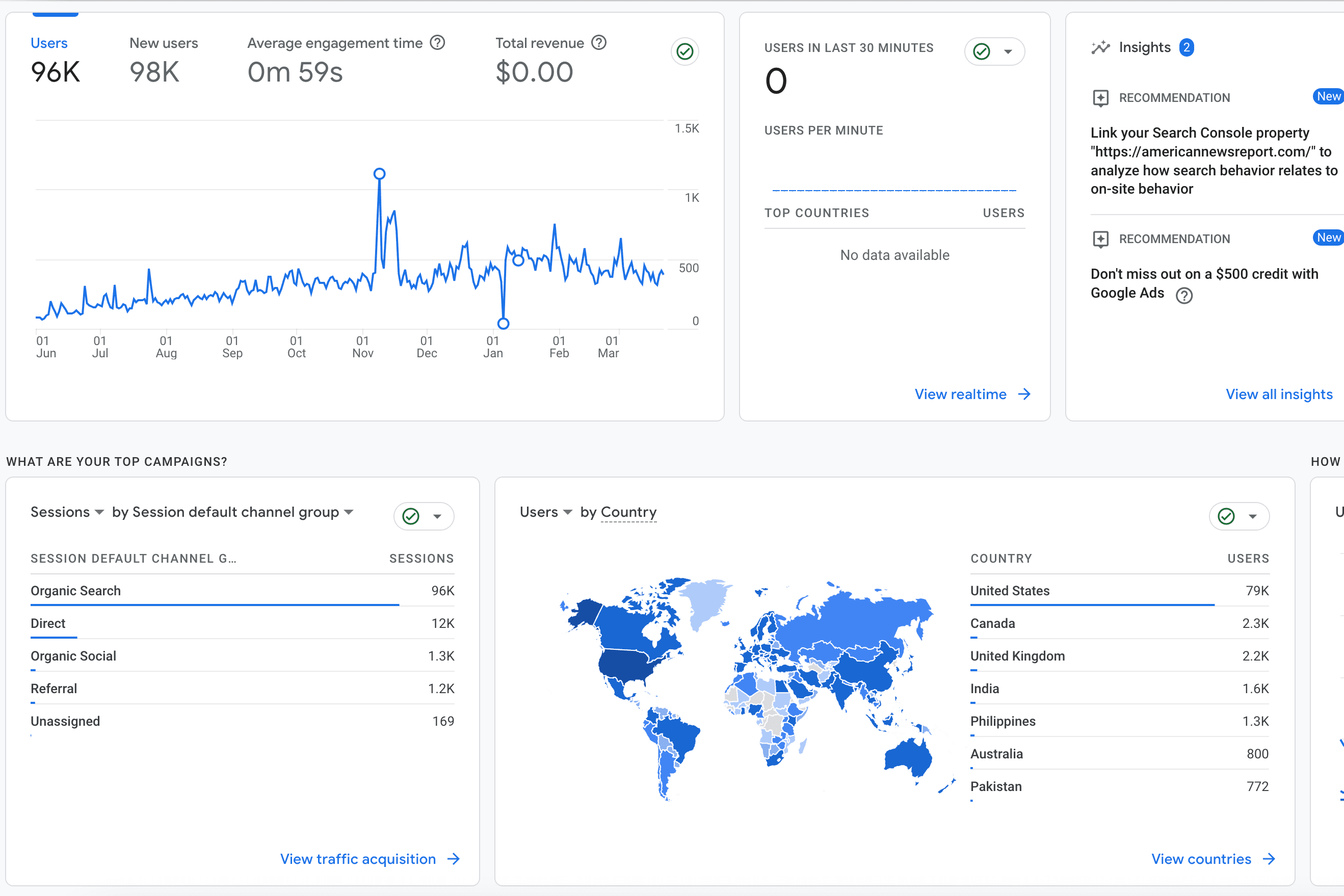Click help icon next to Google Ads
Viewport: 1344px width, 896px height.
(1184, 296)
